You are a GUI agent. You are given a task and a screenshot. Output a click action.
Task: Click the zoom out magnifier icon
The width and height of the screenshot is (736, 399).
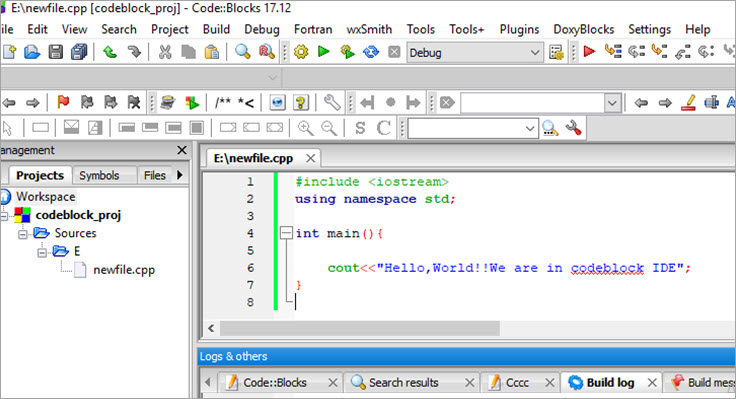329,128
